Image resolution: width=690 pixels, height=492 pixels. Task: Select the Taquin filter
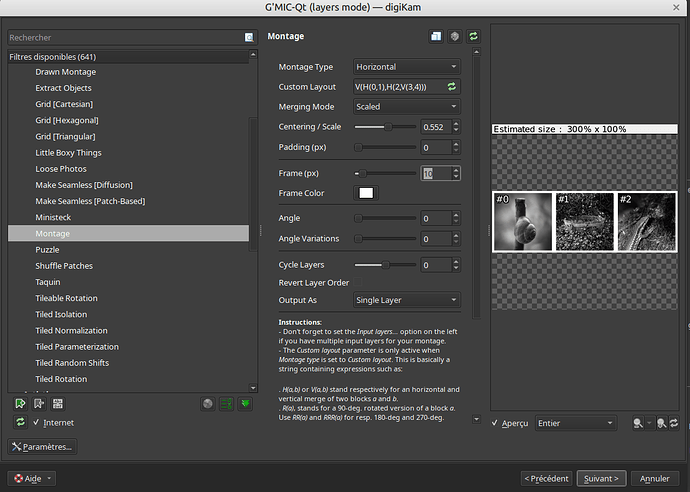[x=48, y=282]
